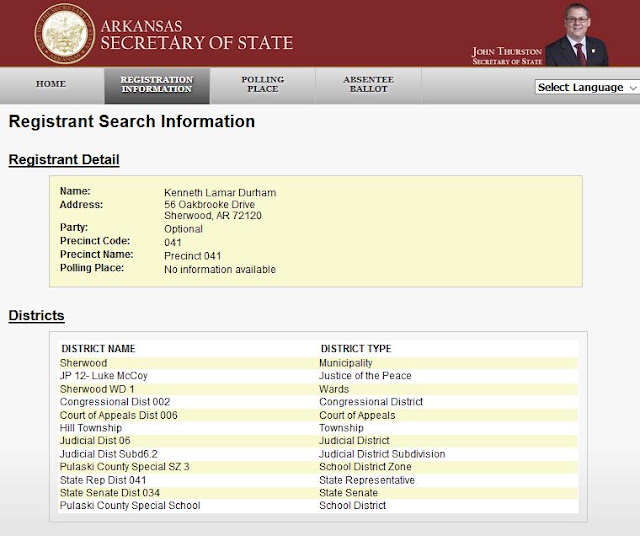Click the Districts heading
Image resolution: width=640 pixels, height=536 pixels.
(x=36, y=315)
